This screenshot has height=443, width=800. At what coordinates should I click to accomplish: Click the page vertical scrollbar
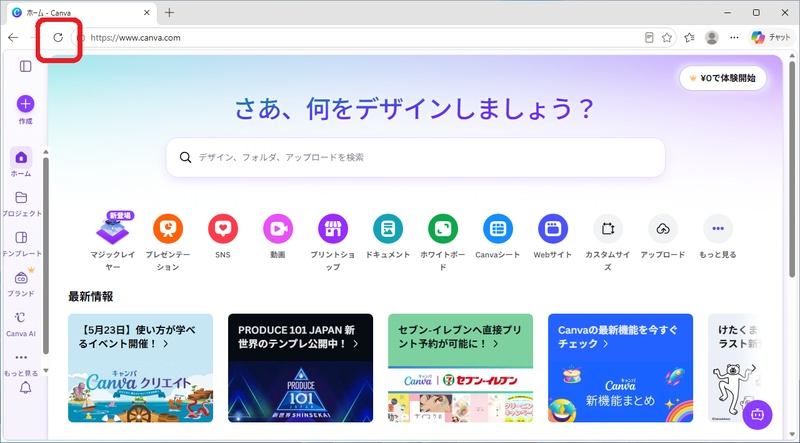click(x=792, y=168)
